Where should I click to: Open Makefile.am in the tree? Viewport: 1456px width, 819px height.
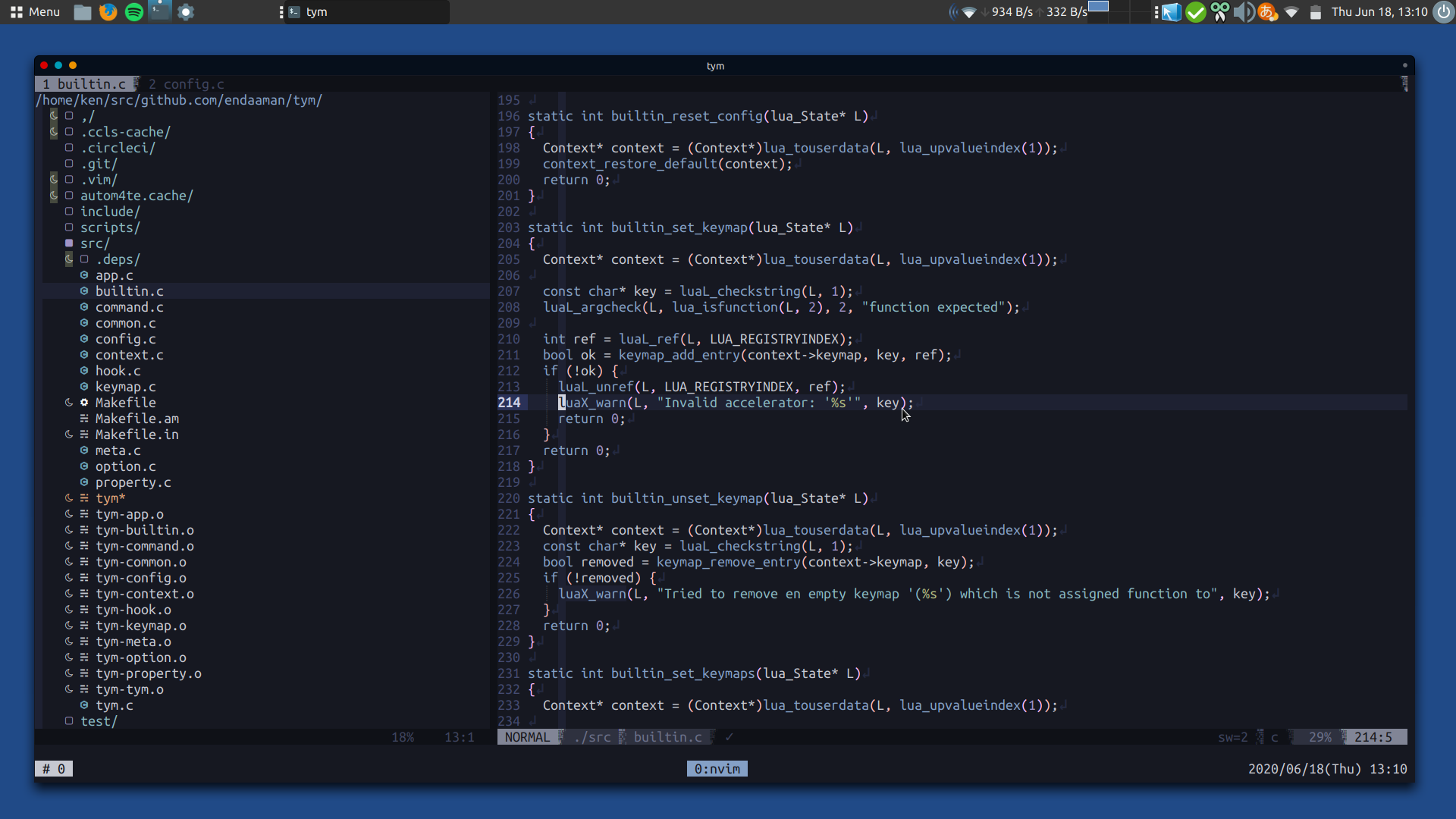[x=136, y=419]
